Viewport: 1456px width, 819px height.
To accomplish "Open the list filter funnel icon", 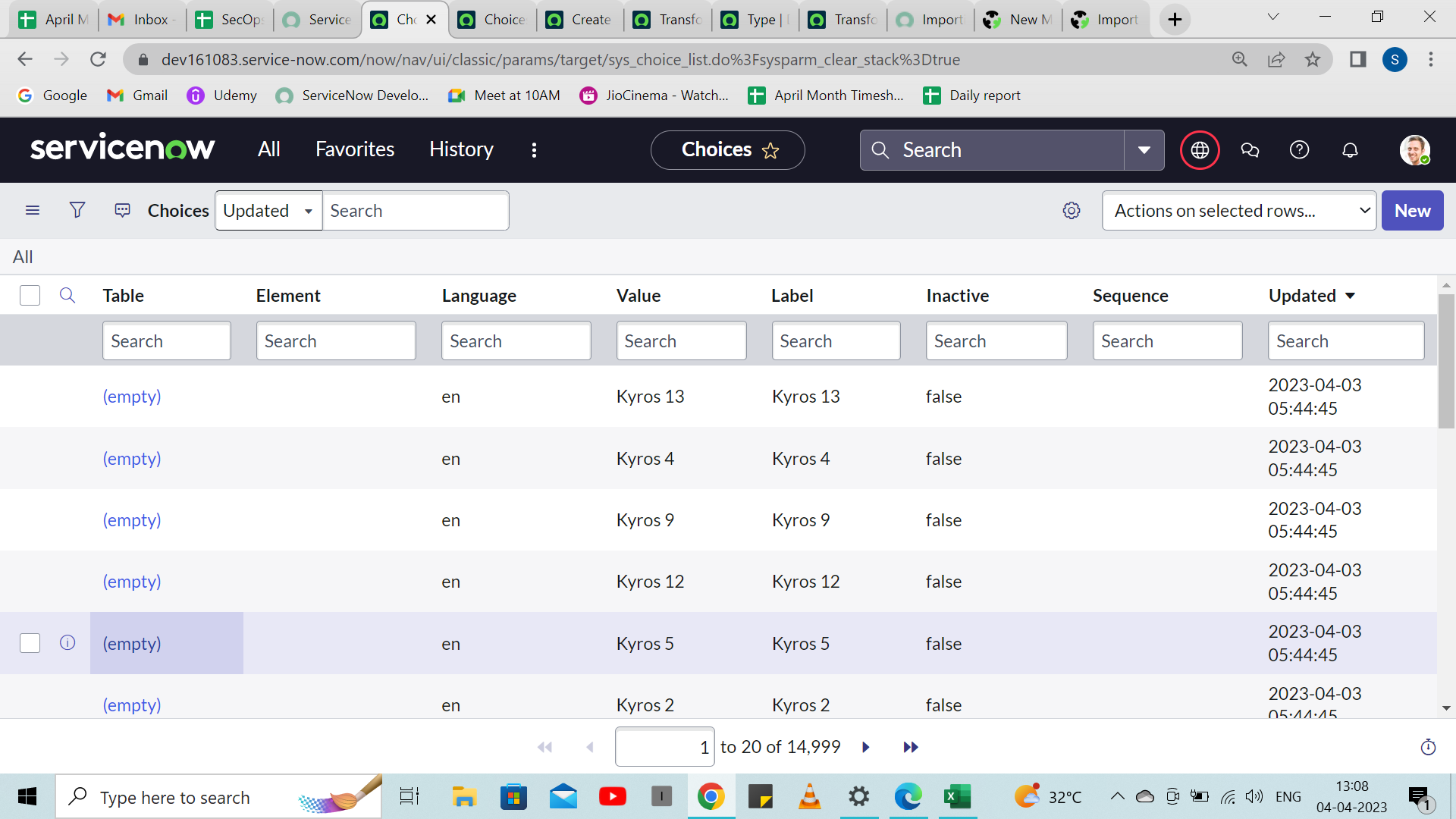I will point(77,210).
